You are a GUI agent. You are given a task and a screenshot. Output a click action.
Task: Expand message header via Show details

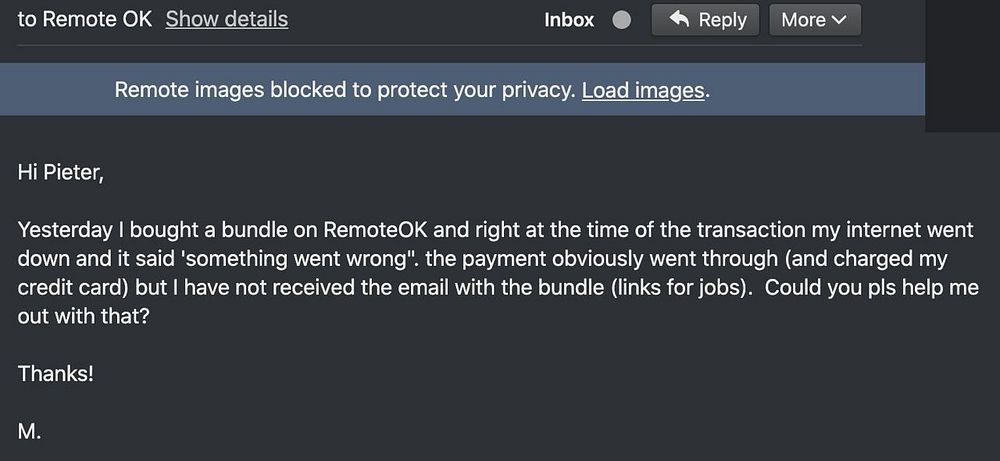[x=226, y=19]
